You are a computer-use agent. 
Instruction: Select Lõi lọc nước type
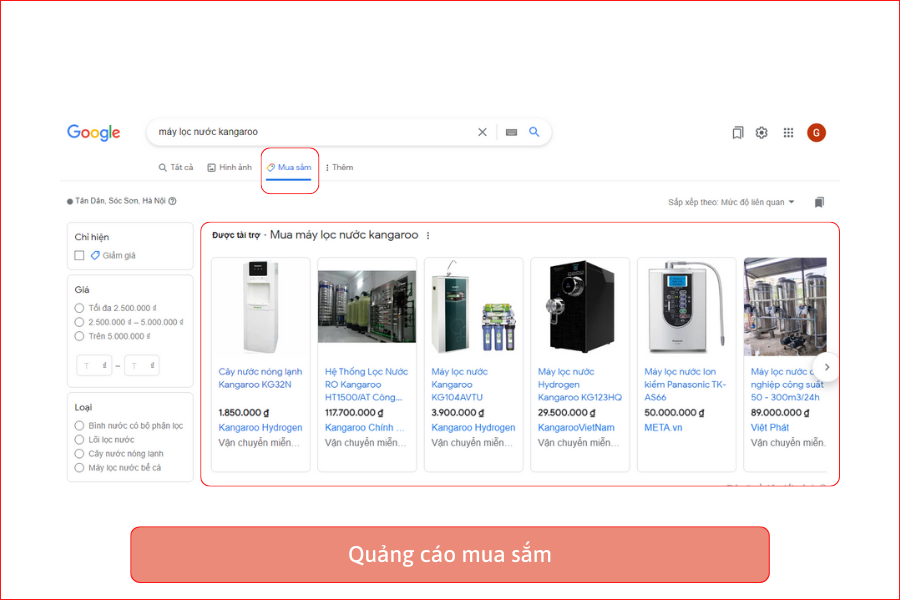tap(79, 440)
